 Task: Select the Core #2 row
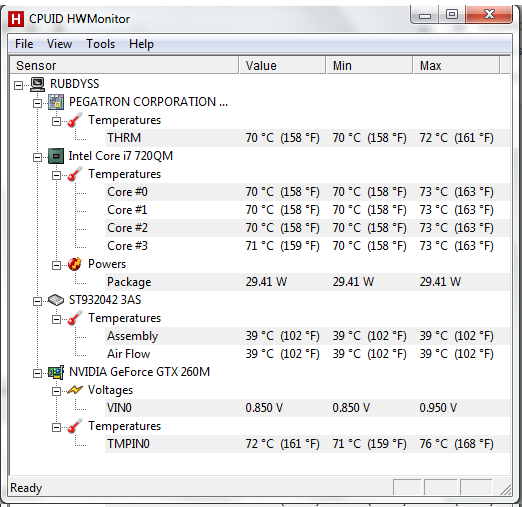[307, 228]
